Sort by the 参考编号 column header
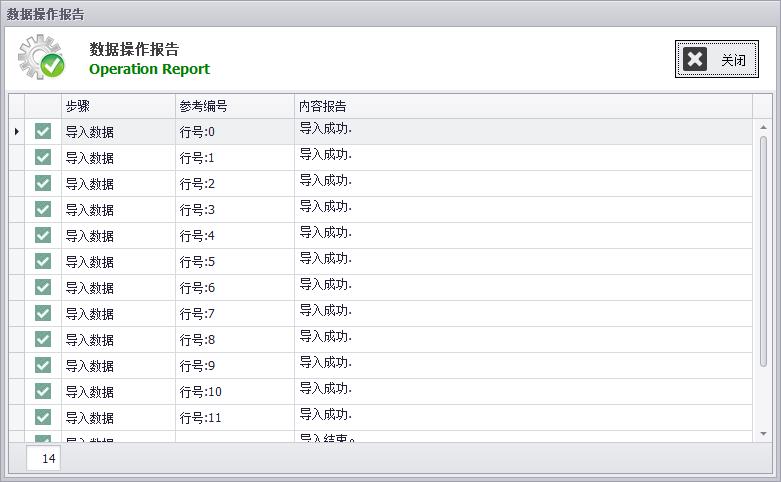Screen dimensions: 781x482 pyautogui.click(x=234, y=106)
